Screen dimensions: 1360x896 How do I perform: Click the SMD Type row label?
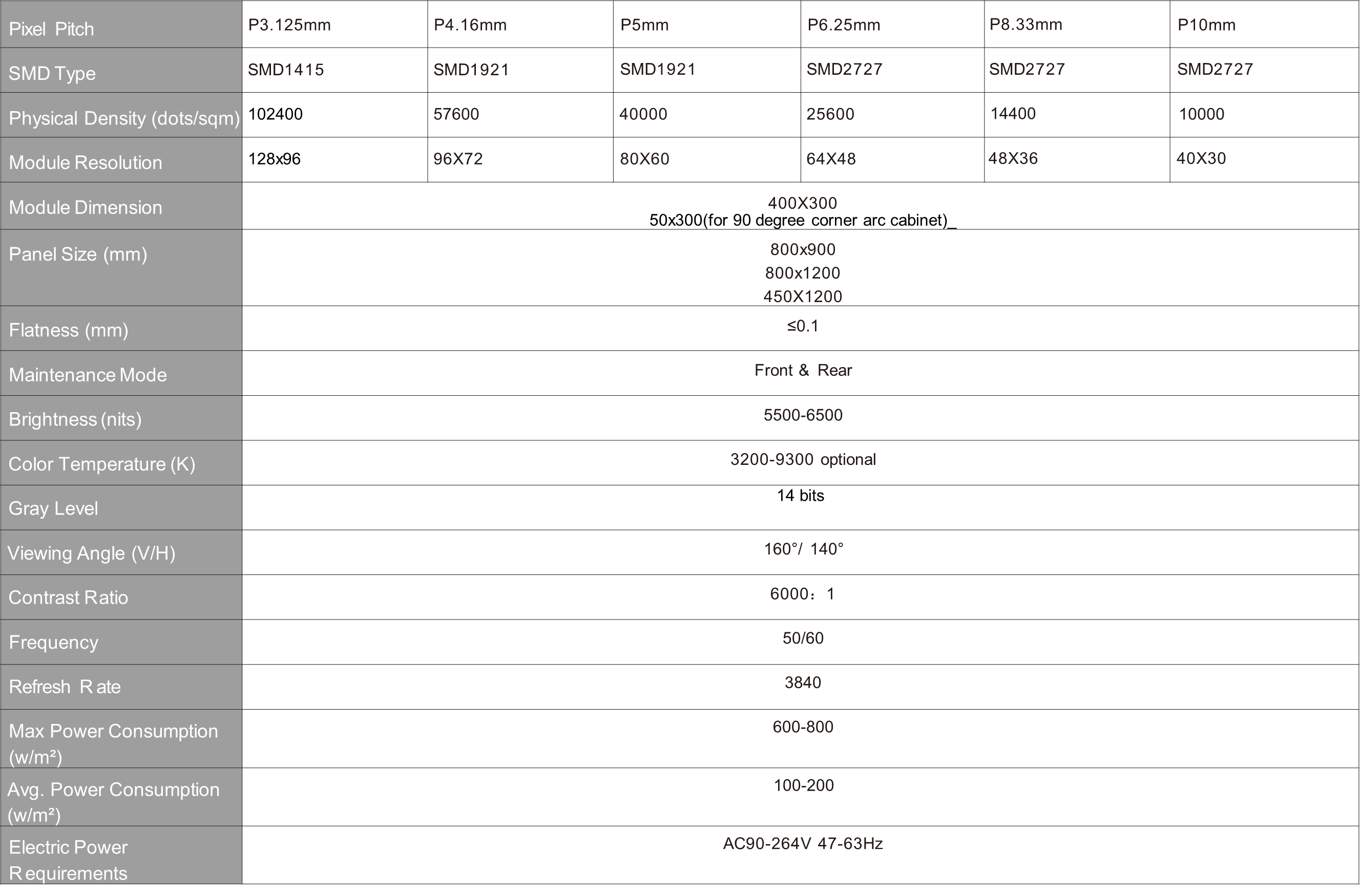click(x=52, y=73)
